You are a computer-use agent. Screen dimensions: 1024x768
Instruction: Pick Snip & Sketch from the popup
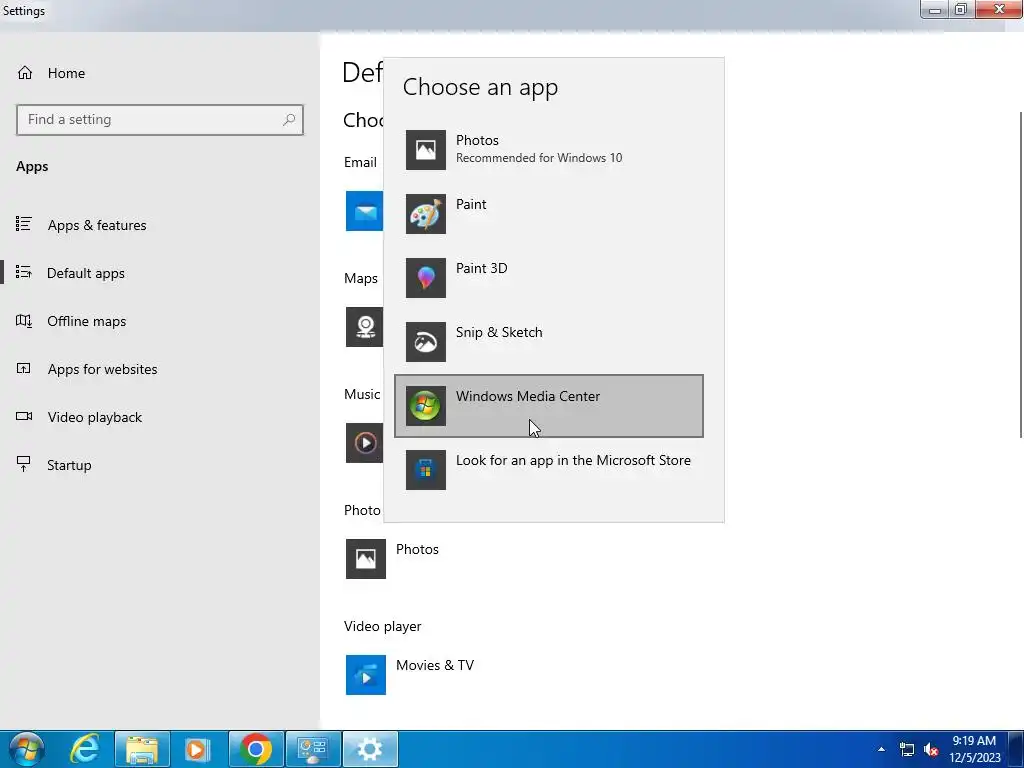click(549, 342)
